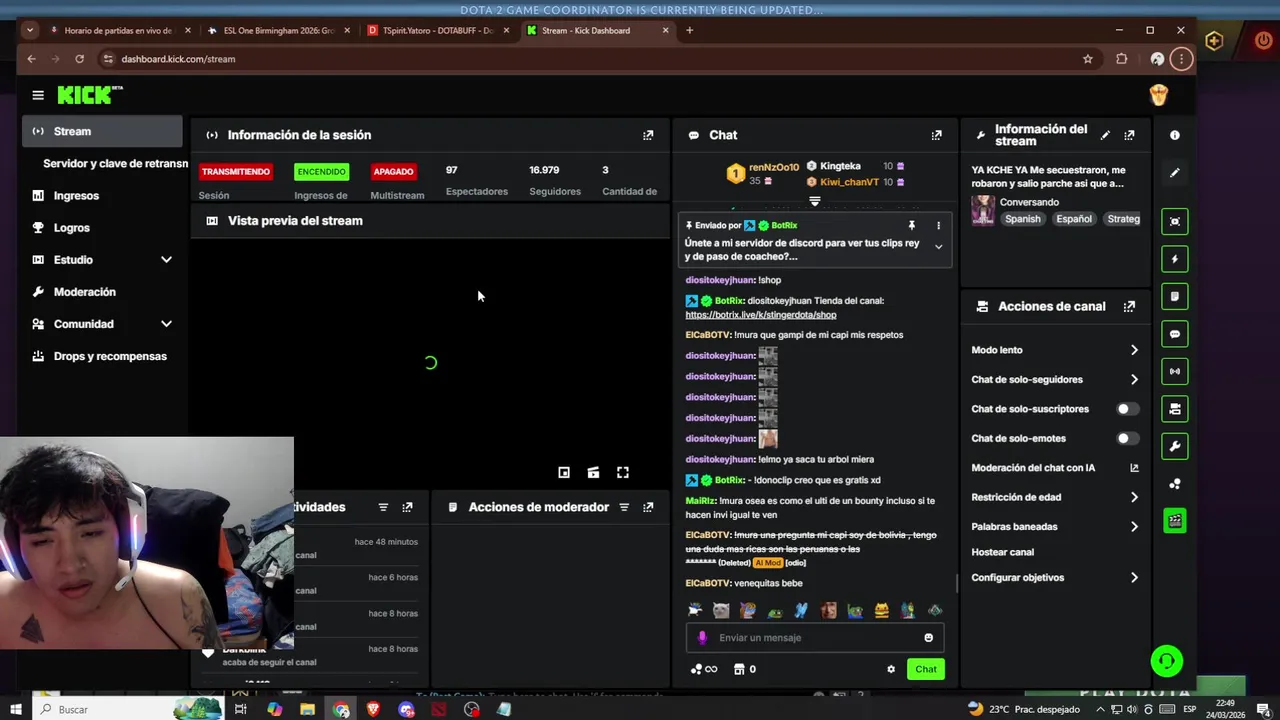Open Restricción de edad settings arrow
Viewport: 1280px width, 720px height.
pyautogui.click(x=1134, y=497)
